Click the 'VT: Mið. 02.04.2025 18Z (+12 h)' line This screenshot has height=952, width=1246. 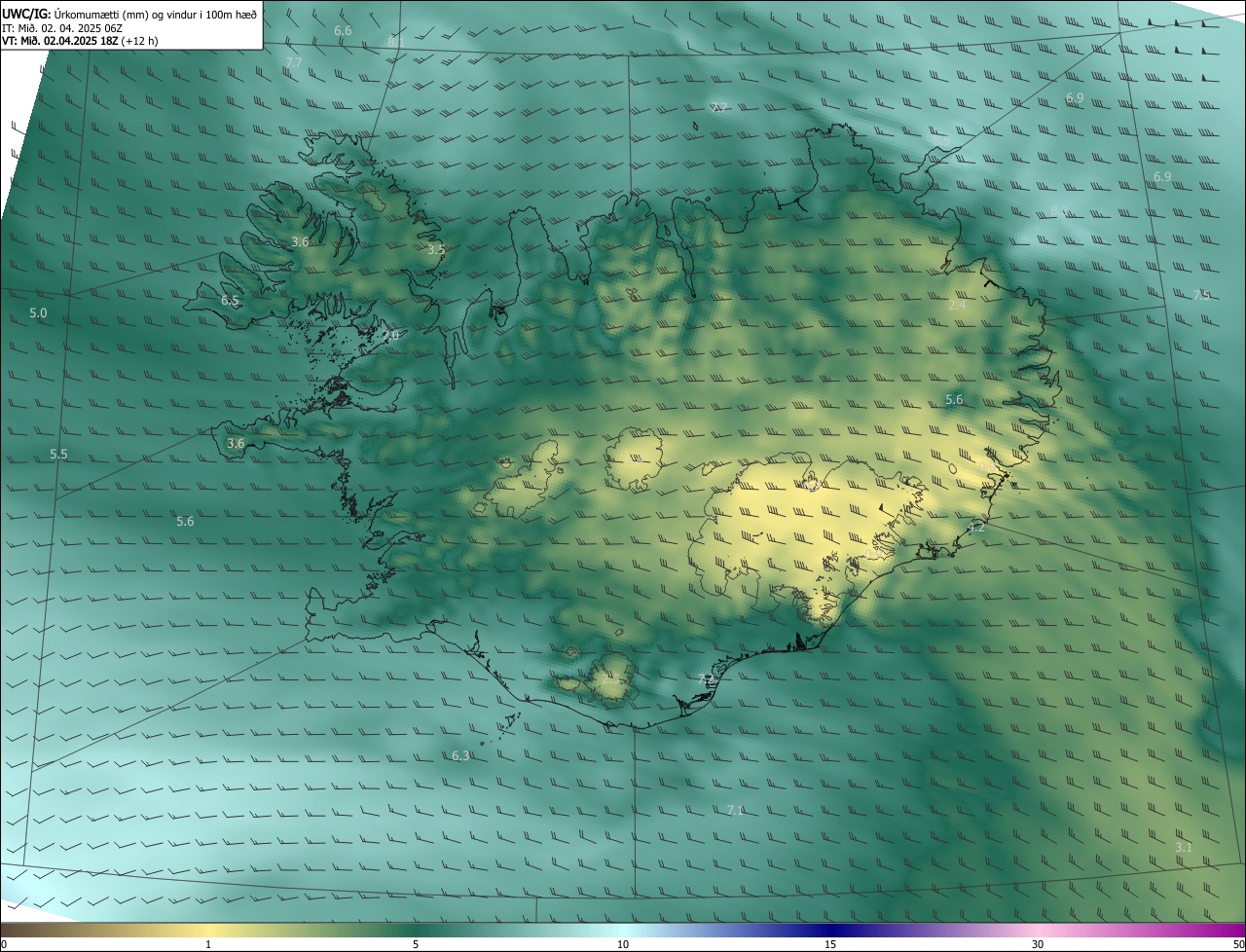tap(80, 41)
